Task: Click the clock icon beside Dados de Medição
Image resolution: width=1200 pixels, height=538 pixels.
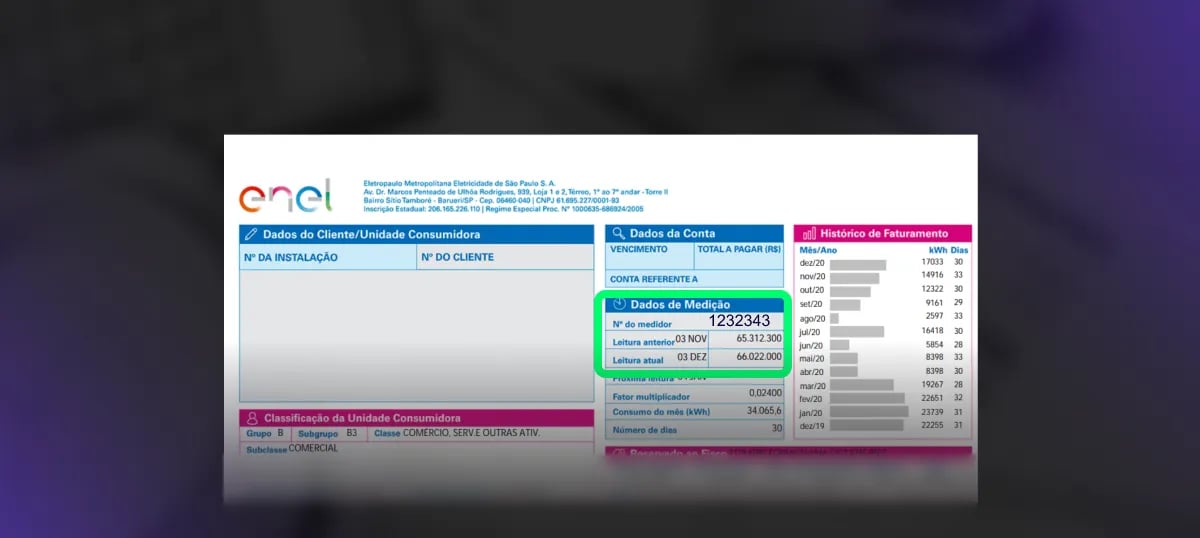Action: coord(619,304)
